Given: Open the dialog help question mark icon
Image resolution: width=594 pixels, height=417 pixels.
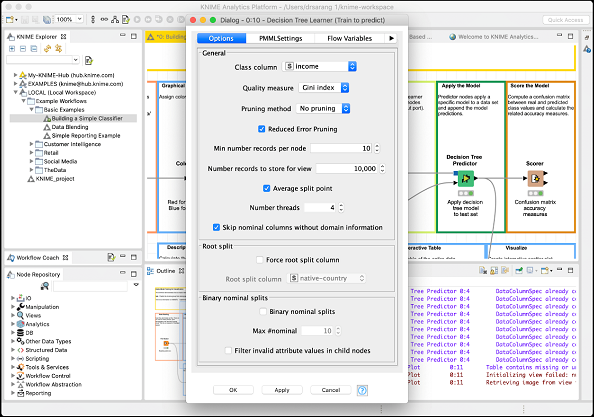Looking at the screenshot, I should (x=362, y=390).
